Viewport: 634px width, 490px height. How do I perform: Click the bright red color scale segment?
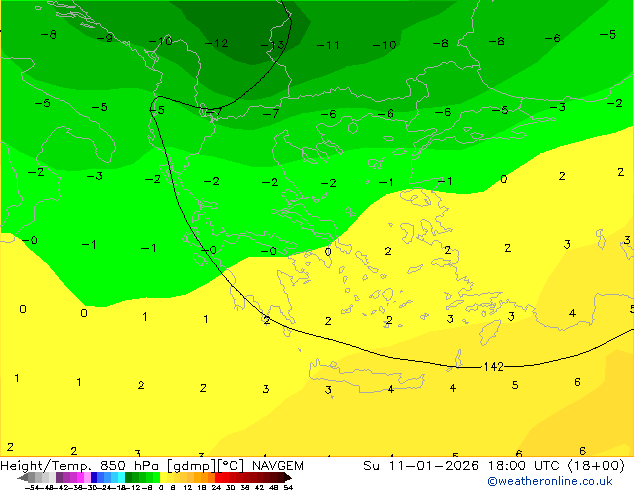[218, 477]
